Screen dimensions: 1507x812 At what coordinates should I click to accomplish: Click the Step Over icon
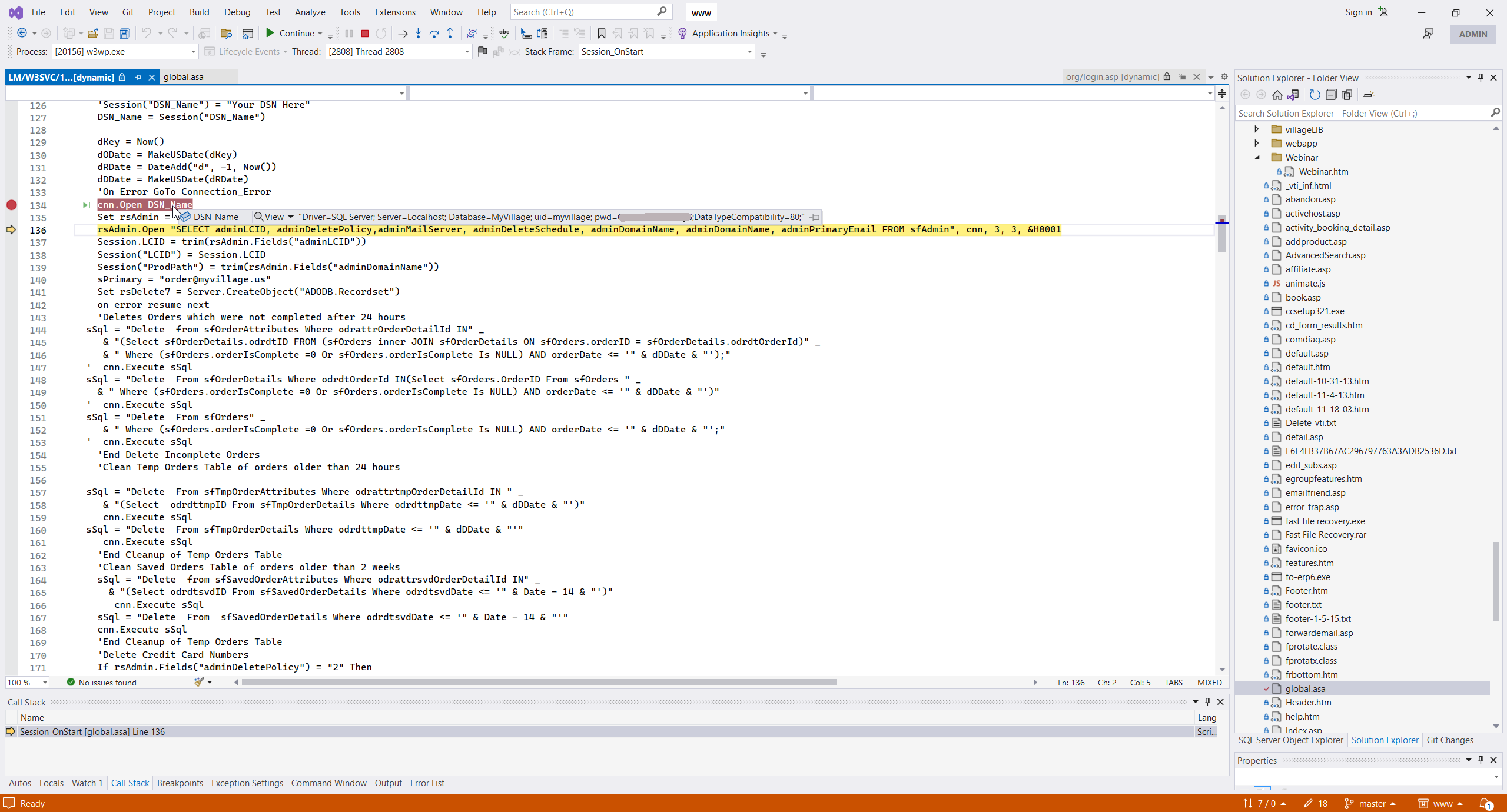434,34
